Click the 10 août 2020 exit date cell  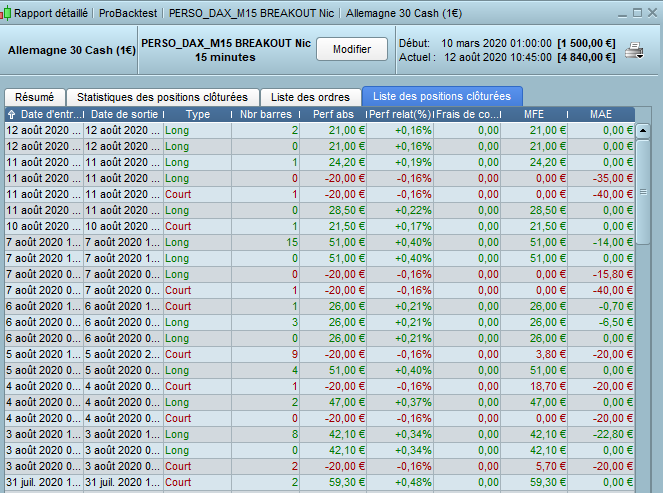[123, 227]
